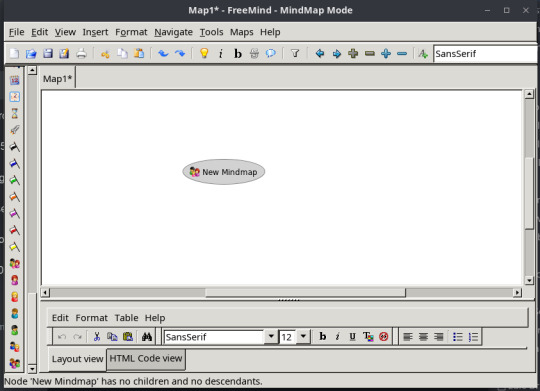Open the note editor Table menu
The width and height of the screenshot is (540, 391).
(x=126, y=318)
